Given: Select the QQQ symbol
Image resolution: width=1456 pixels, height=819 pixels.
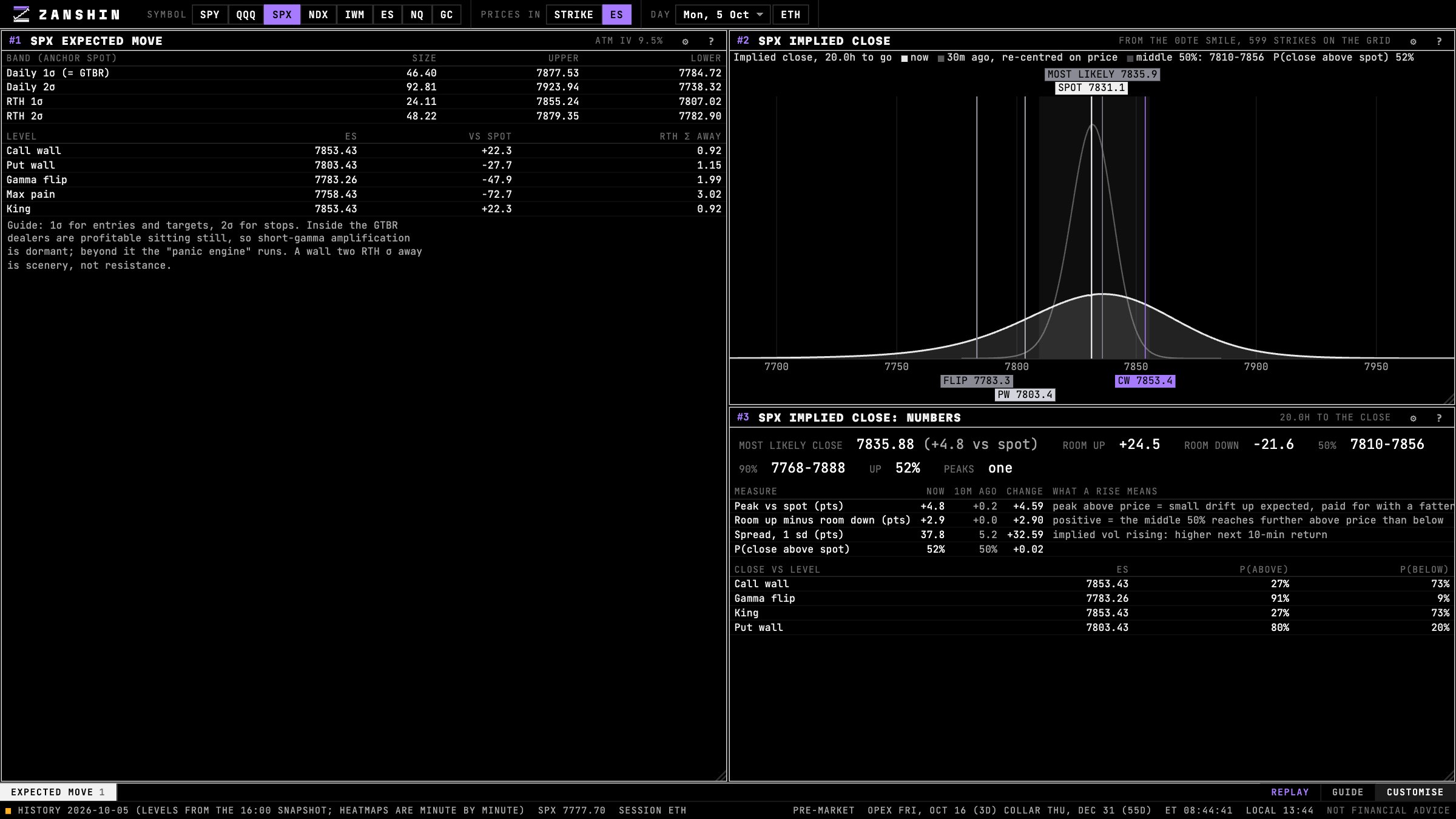Looking at the screenshot, I should click(246, 15).
